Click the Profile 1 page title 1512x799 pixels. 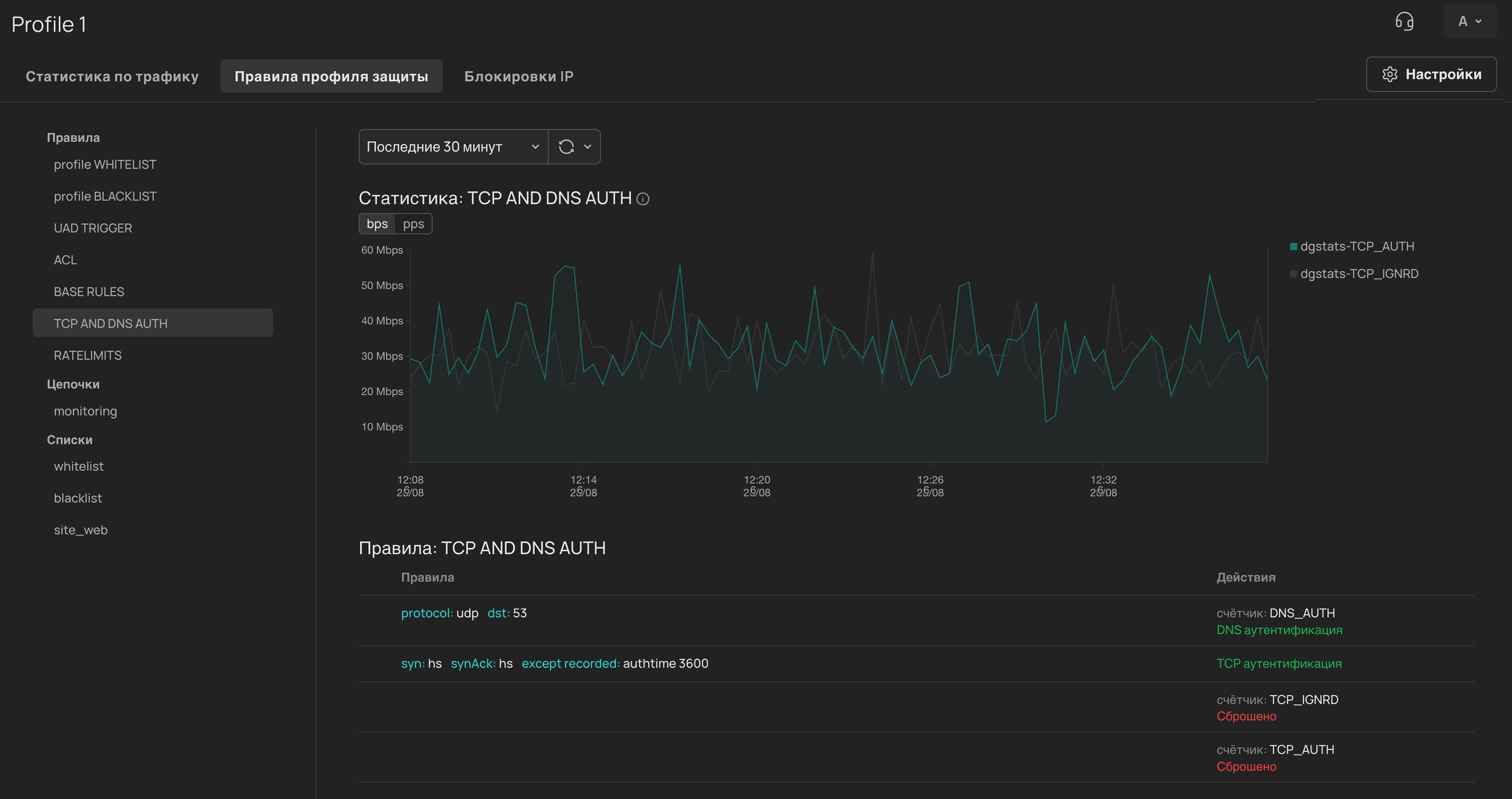click(49, 25)
